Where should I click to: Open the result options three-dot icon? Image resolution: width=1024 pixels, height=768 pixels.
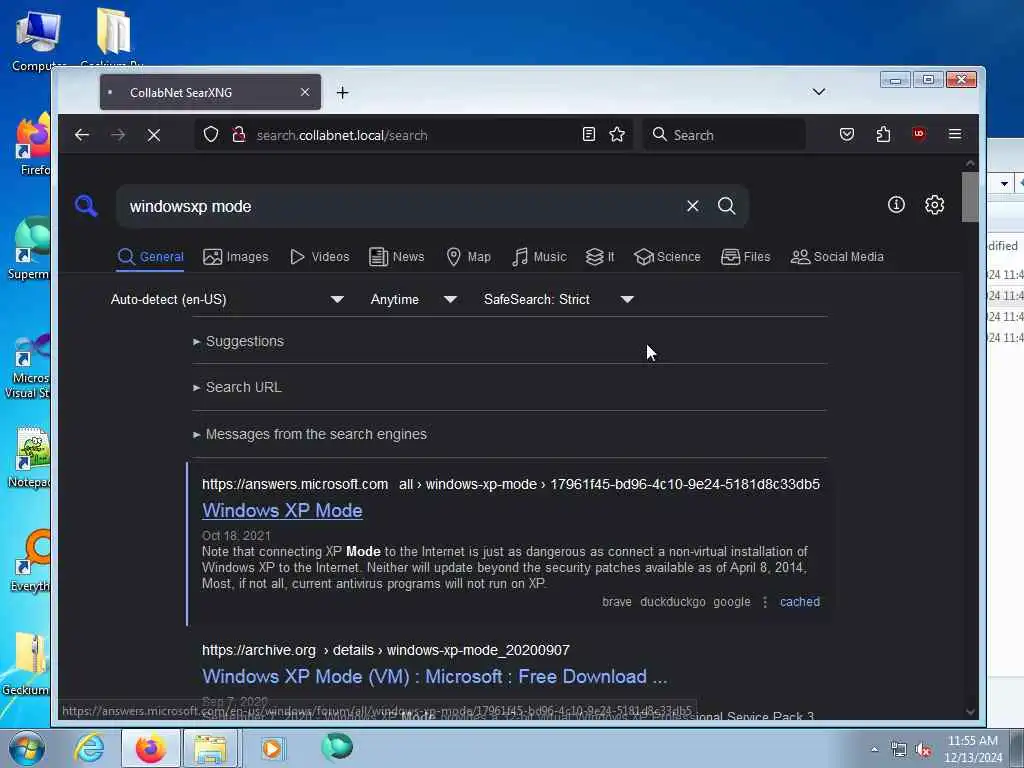(x=765, y=602)
